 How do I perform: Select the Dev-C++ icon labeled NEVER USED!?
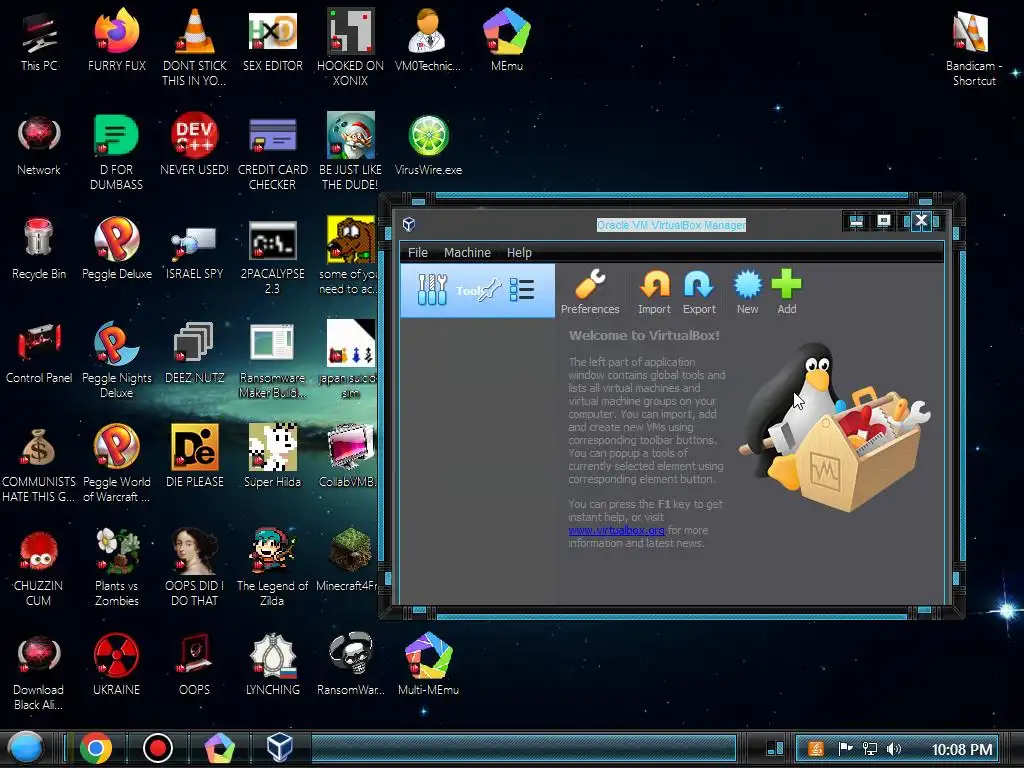click(195, 145)
